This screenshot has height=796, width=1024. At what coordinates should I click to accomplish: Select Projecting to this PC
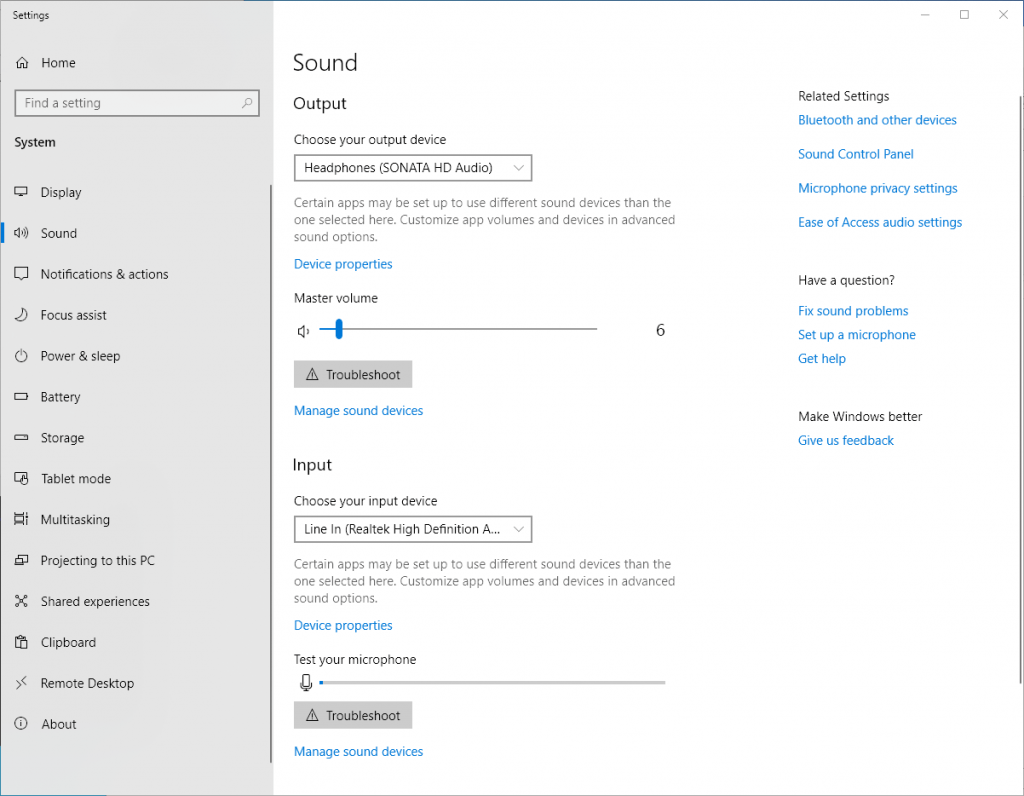(97, 561)
